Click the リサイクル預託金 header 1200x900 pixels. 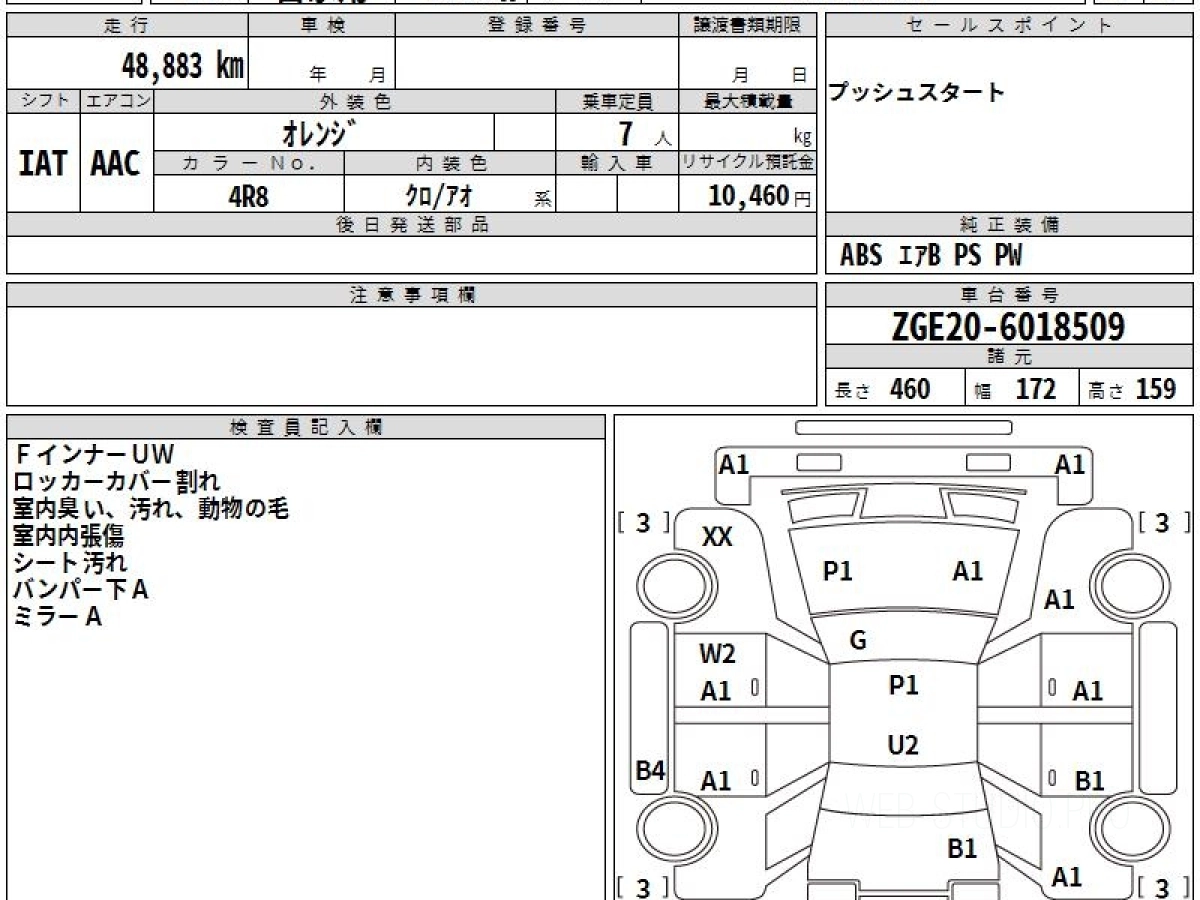[747, 163]
